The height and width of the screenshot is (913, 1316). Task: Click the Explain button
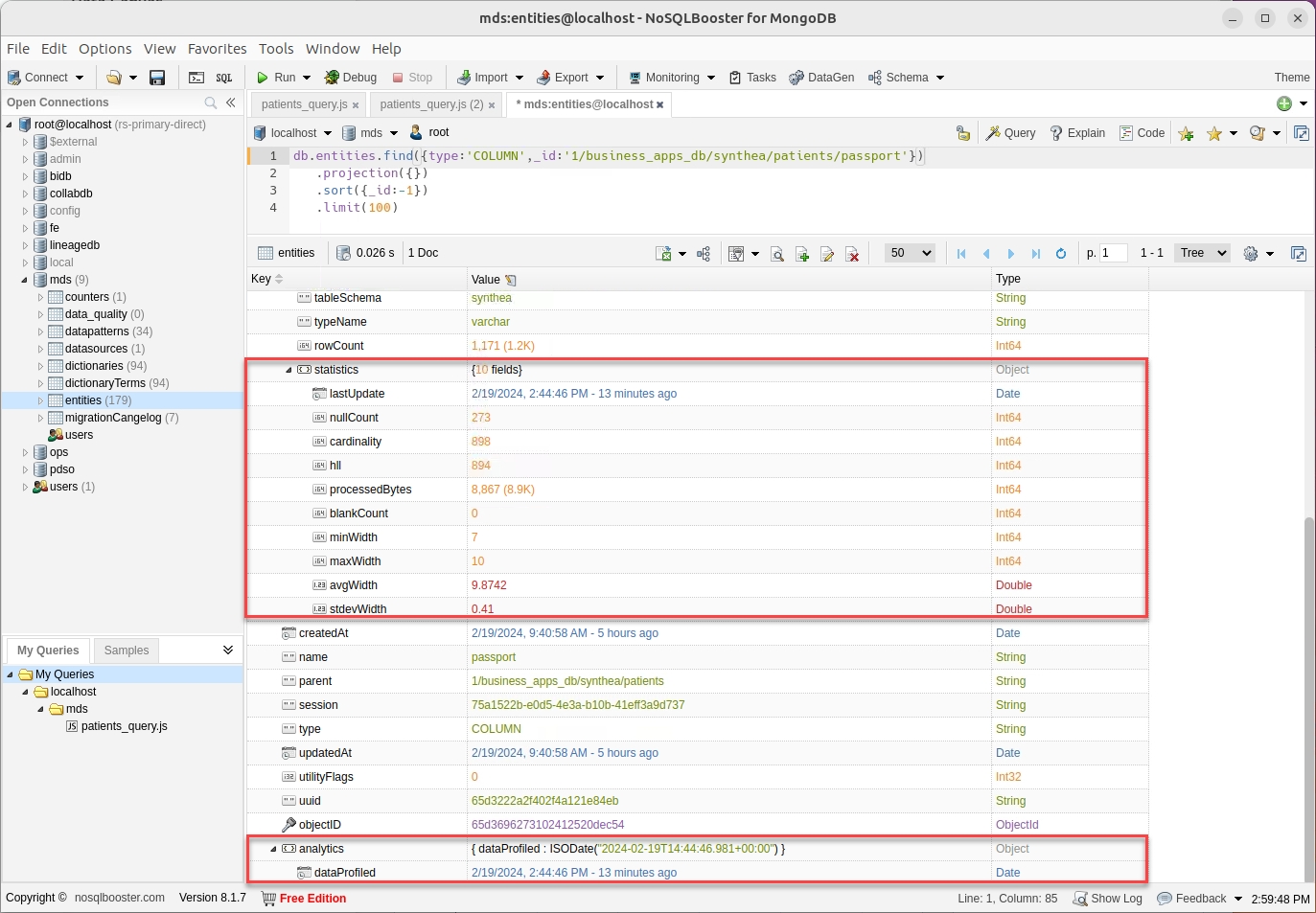[1077, 133]
